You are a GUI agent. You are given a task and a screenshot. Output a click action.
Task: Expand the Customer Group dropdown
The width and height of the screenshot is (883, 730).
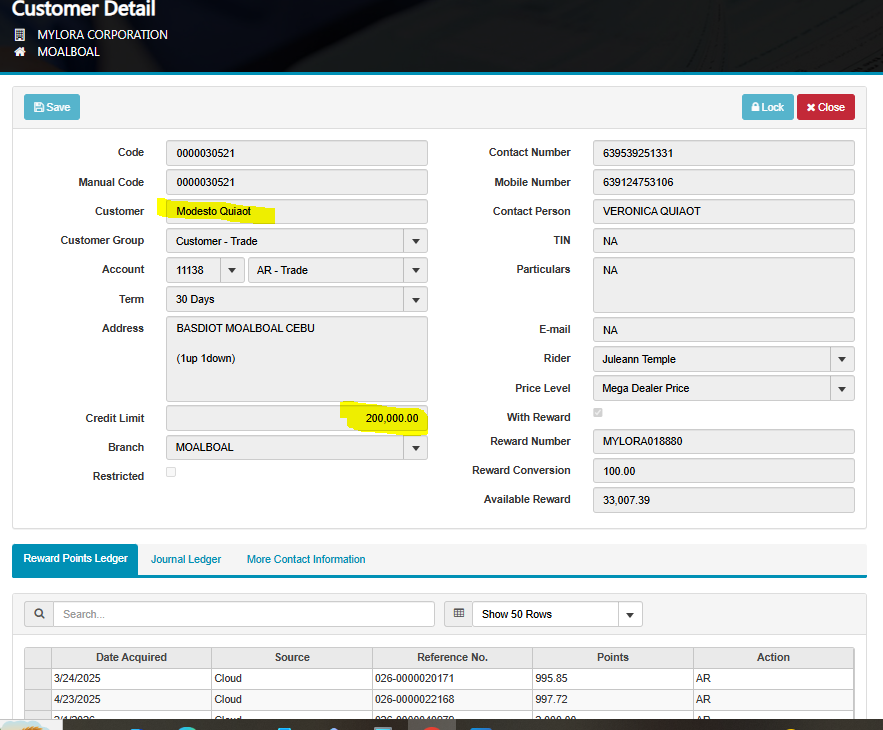(x=415, y=241)
